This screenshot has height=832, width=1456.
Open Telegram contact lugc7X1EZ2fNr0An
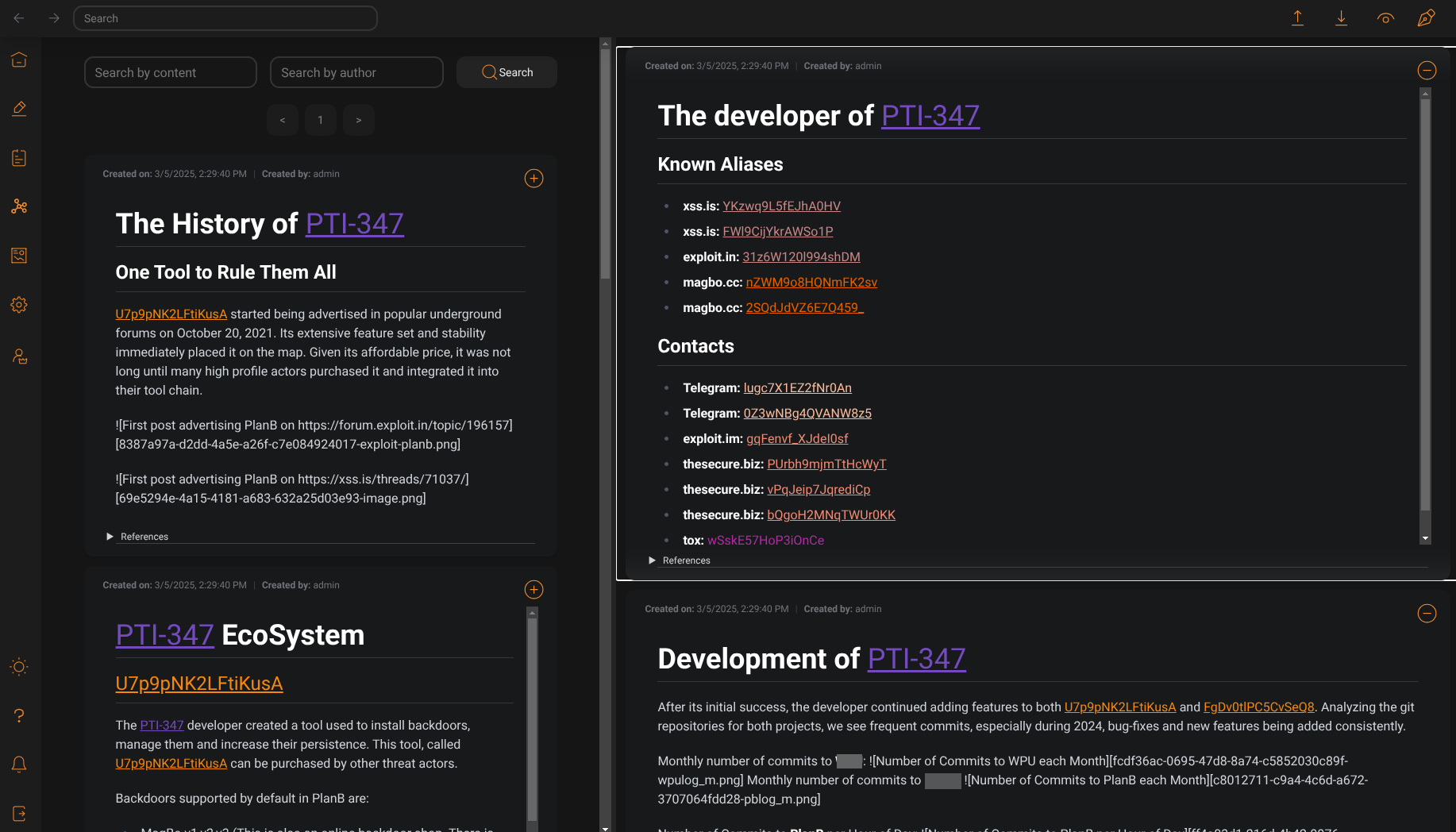coord(797,388)
